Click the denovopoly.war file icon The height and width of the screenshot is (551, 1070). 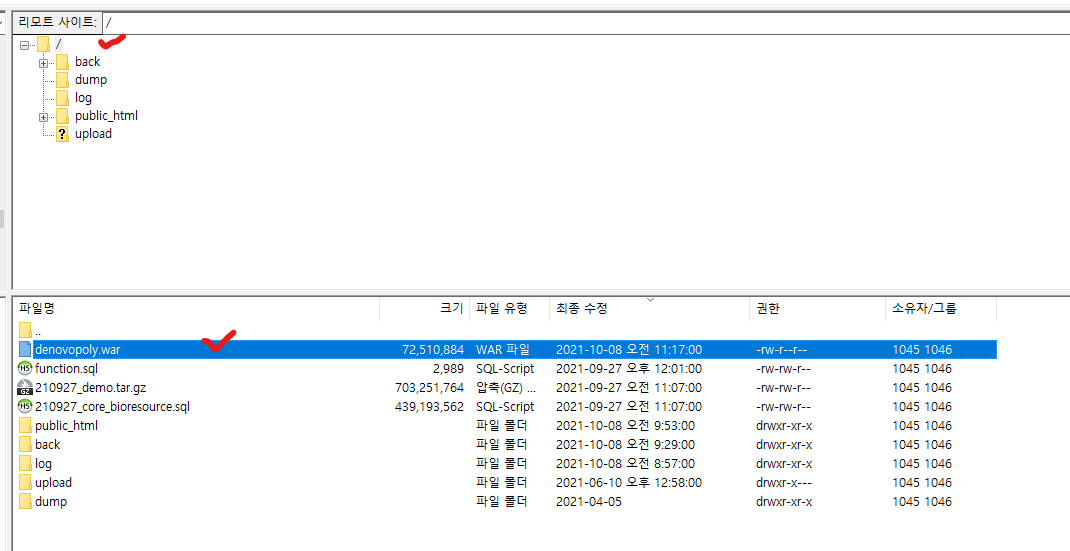pyautogui.click(x=25, y=350)
